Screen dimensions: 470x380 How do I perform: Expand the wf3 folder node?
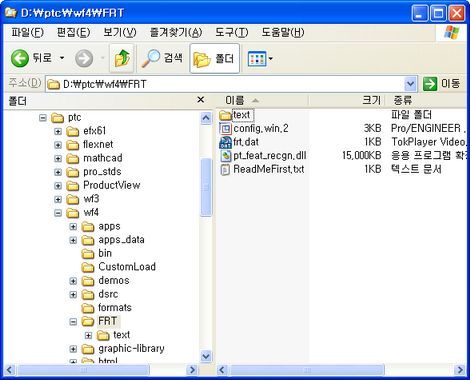(58, 199)
